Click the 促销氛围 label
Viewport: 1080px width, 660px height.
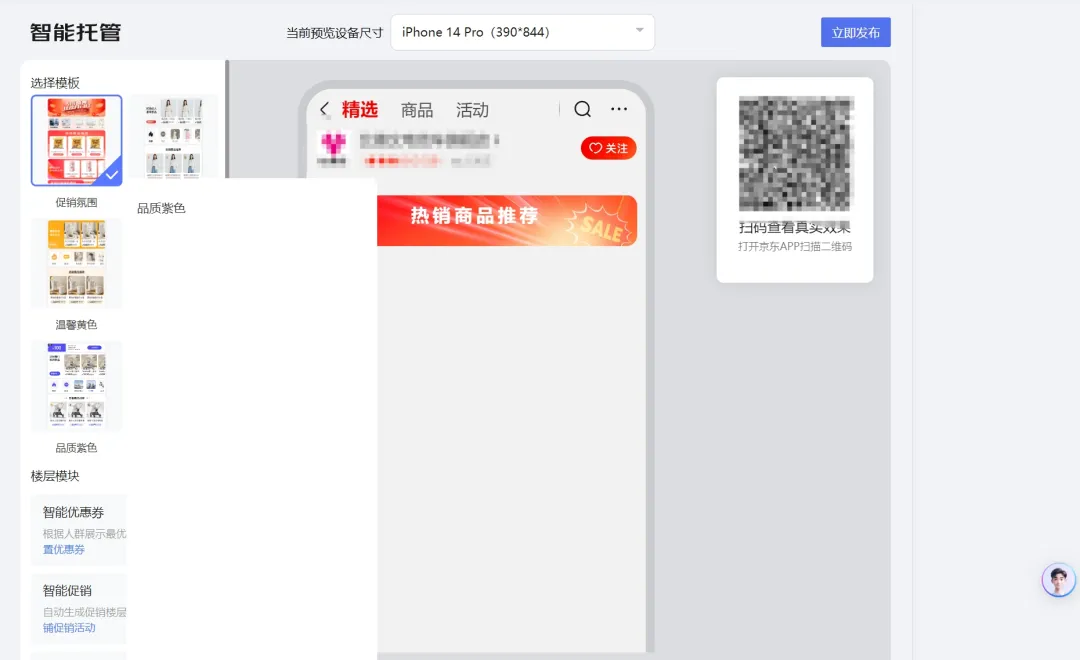pos(76,203)
